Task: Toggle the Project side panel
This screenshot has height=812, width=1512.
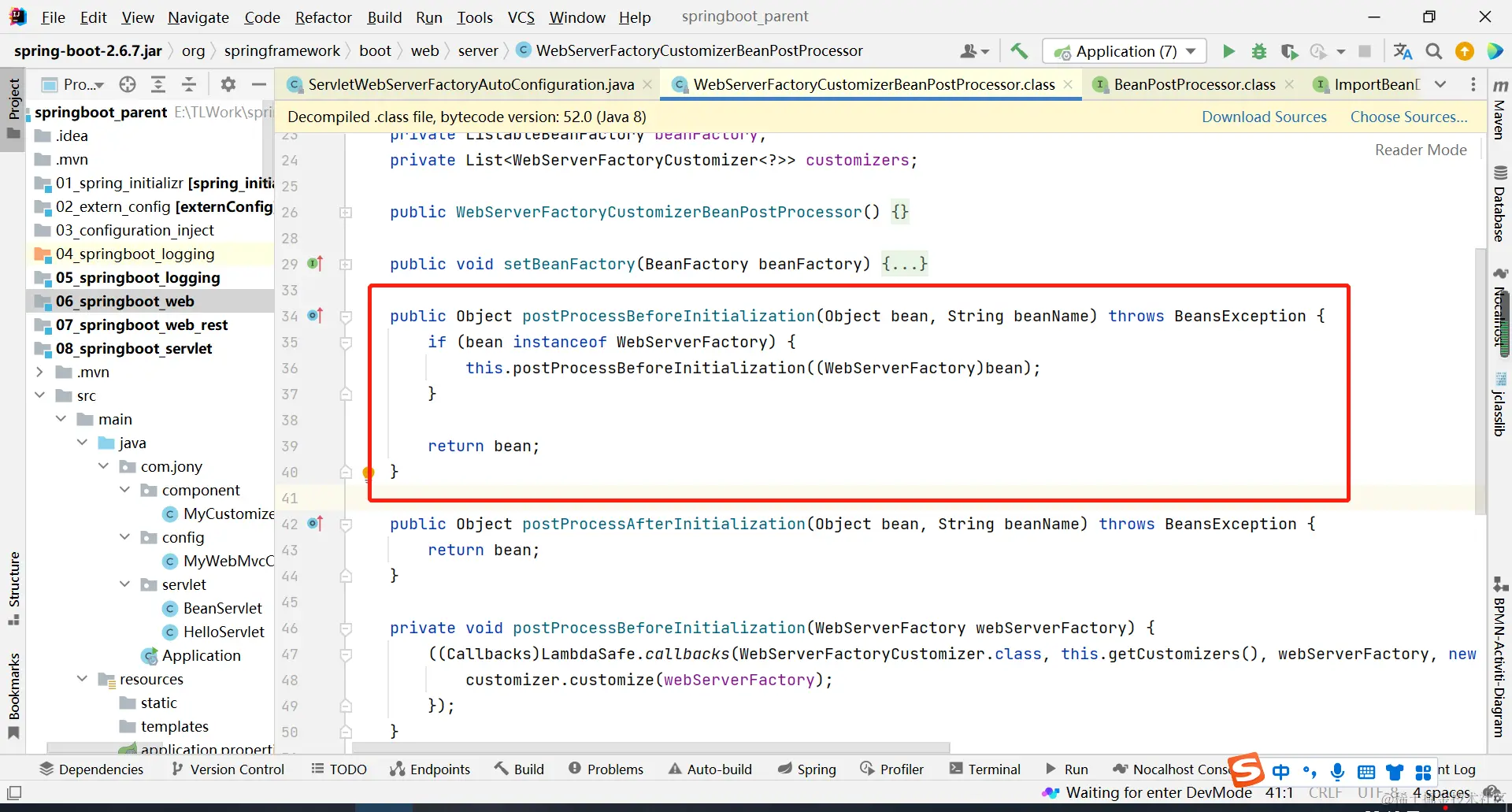Action: coord(13,108)
